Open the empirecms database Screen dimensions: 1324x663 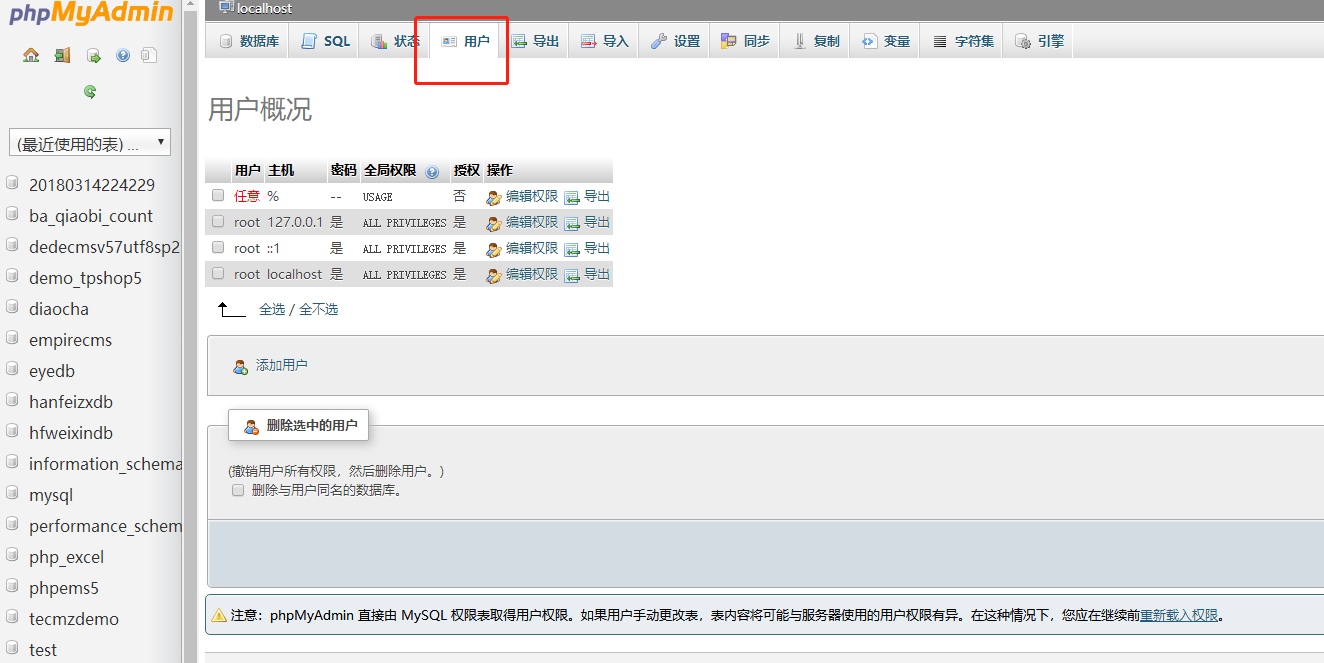point(70,339)
